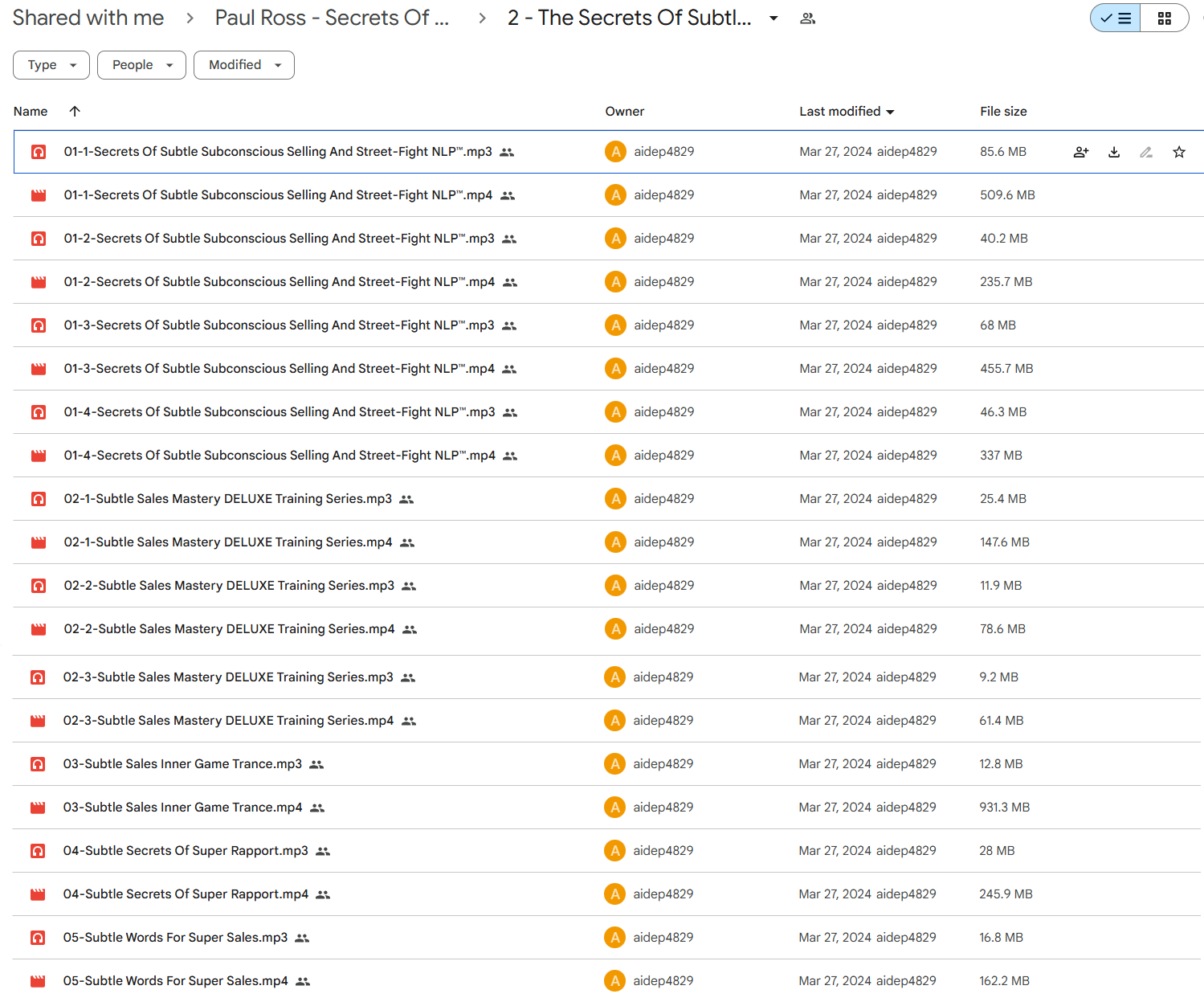Switch to list layout view

pos(1116,18)
